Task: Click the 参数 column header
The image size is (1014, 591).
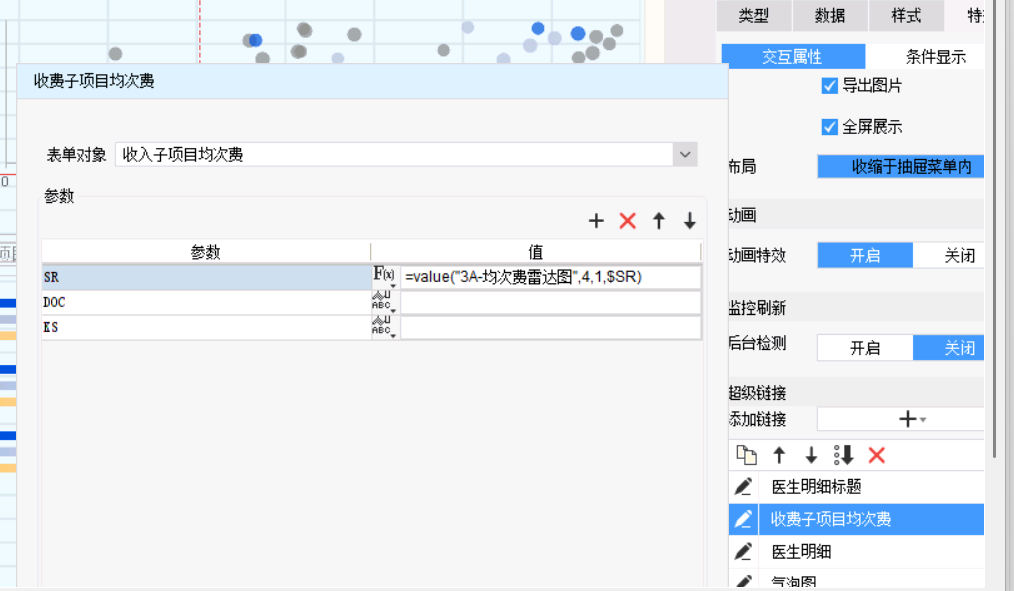Action: coord(206,252)
